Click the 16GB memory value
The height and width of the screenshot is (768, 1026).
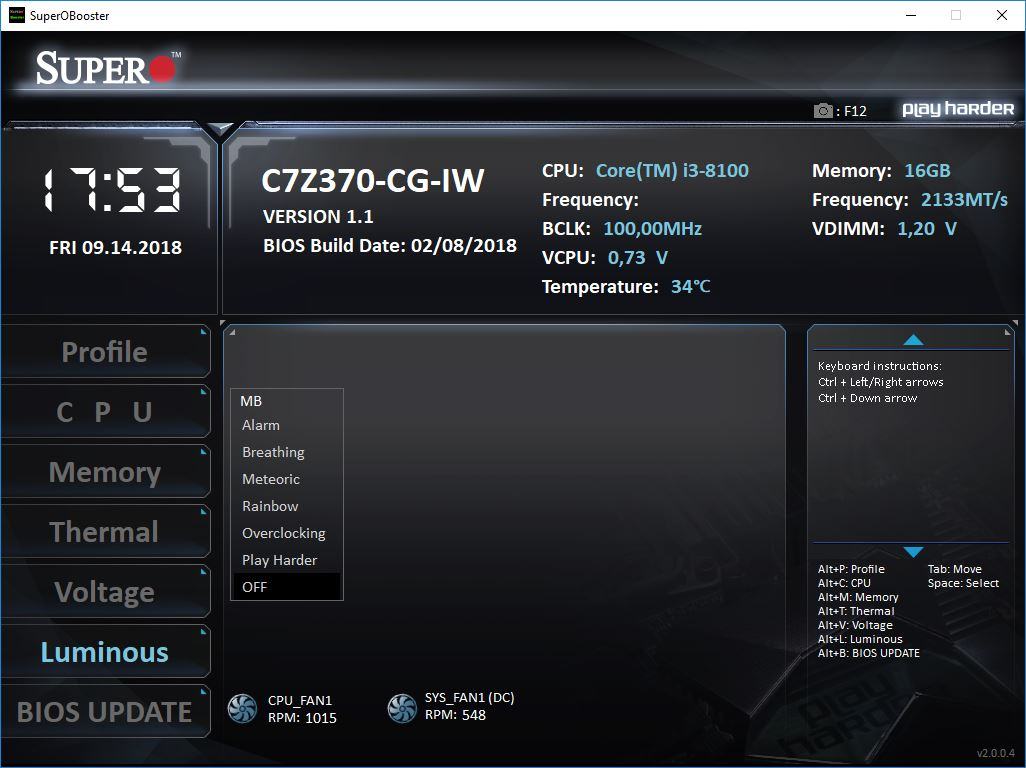click(x=927, y=171)
